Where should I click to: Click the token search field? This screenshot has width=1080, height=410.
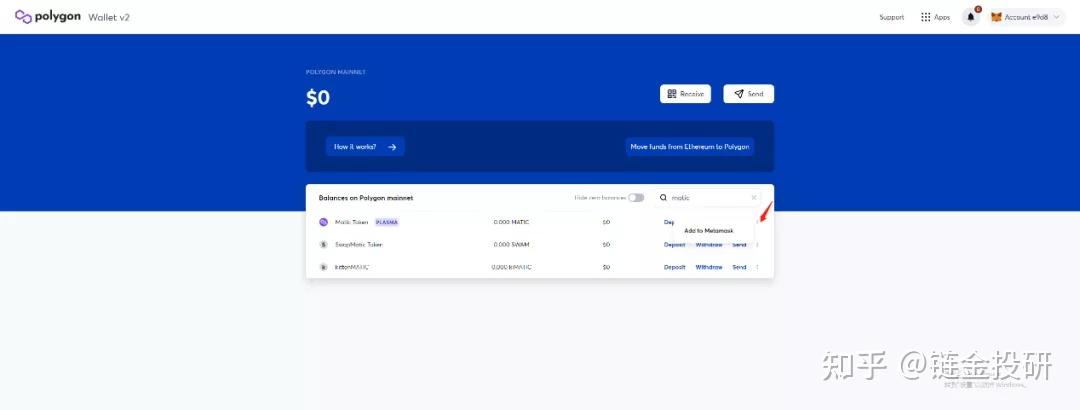click(x=708, y=198)
